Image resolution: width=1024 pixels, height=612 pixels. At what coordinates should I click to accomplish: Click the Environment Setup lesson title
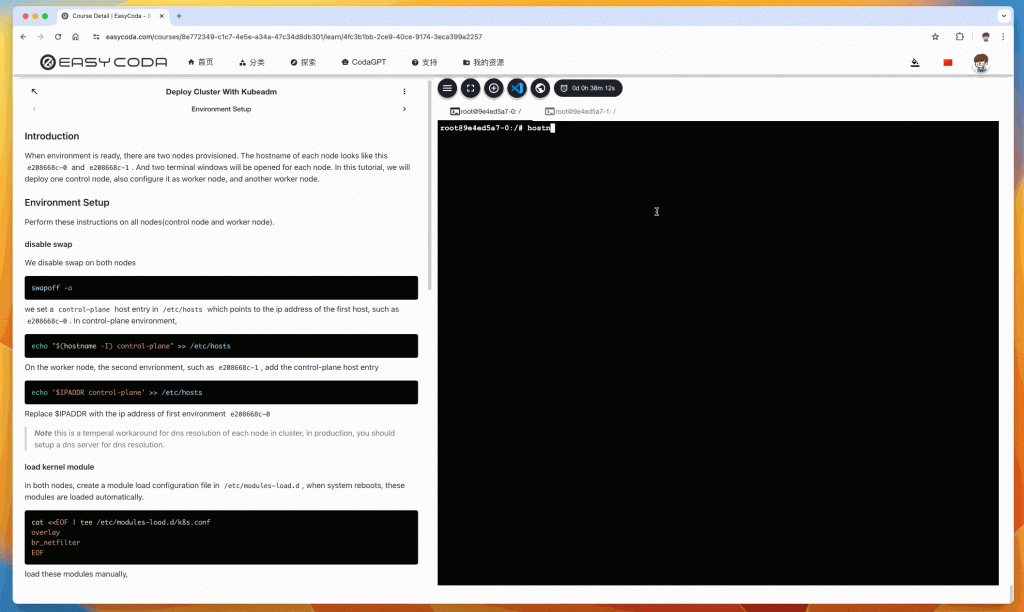pyautogui.click(x=221, y=109)
